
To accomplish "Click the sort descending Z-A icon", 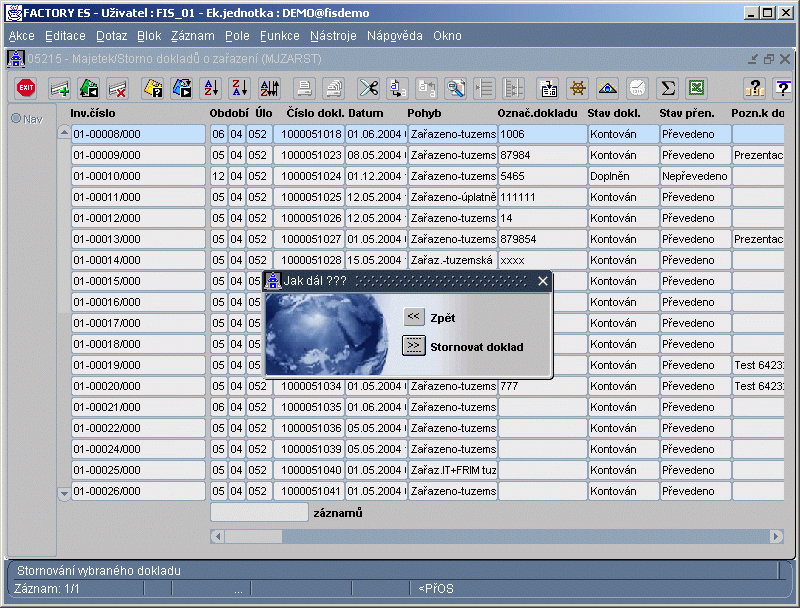I will point(240,88).
